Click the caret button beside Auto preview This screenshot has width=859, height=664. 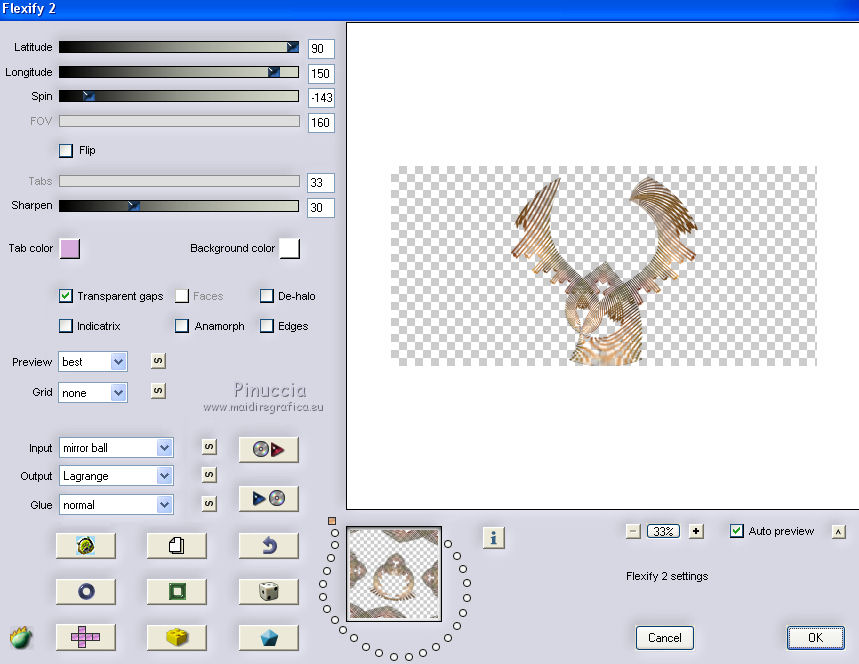click(x=838, y=531)
